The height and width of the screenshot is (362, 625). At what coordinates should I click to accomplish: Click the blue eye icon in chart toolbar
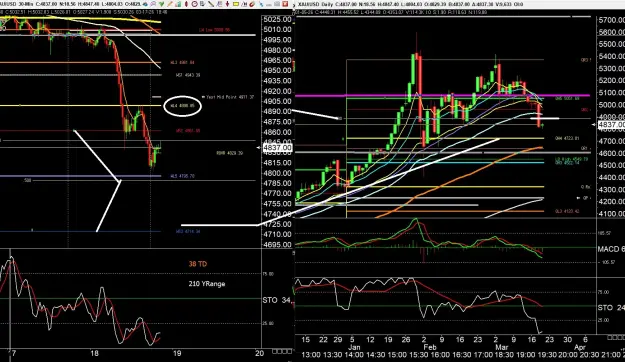coord(145,4)
